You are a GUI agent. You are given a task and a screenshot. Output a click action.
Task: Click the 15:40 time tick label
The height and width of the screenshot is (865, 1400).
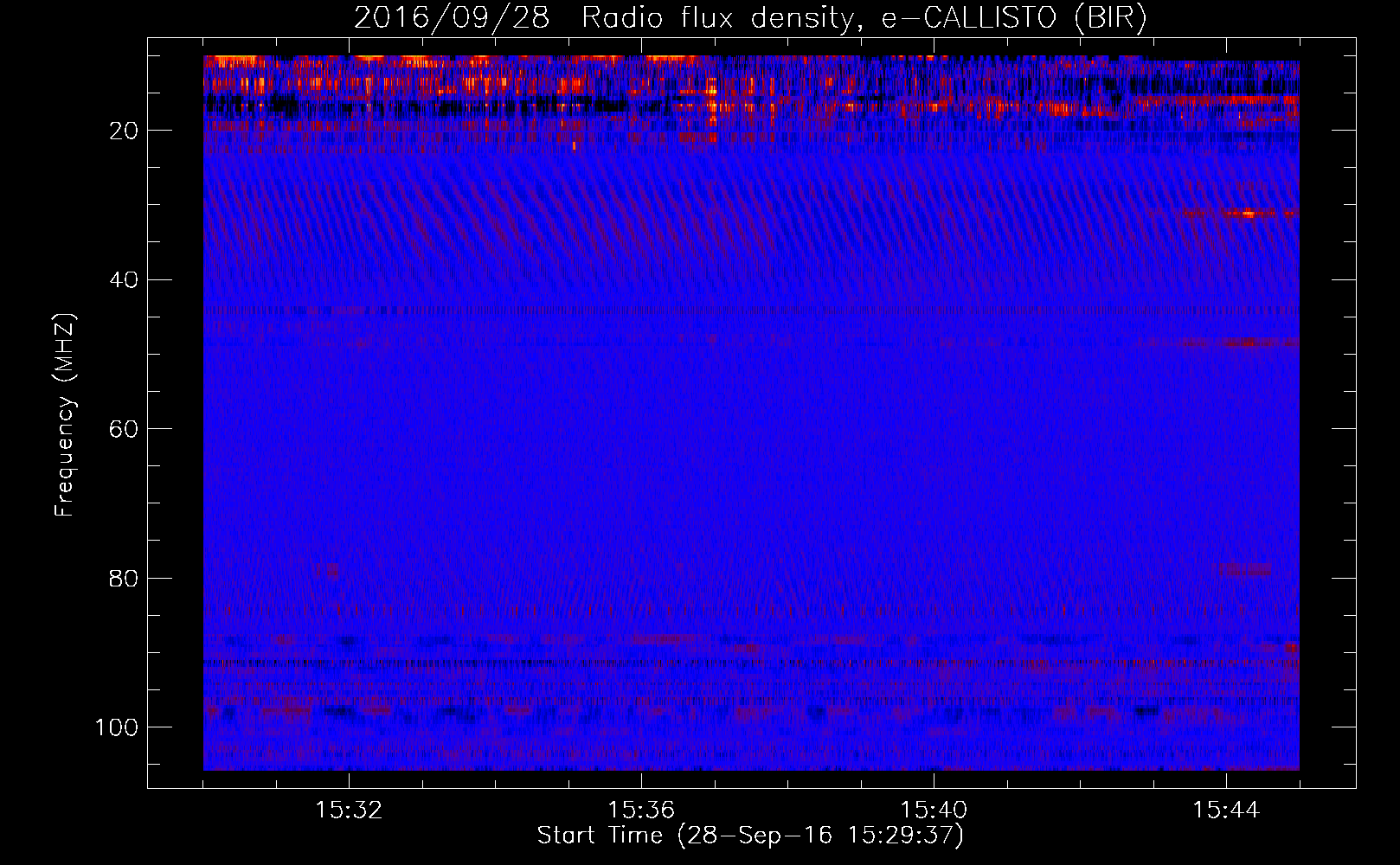(x=934, y=811)
